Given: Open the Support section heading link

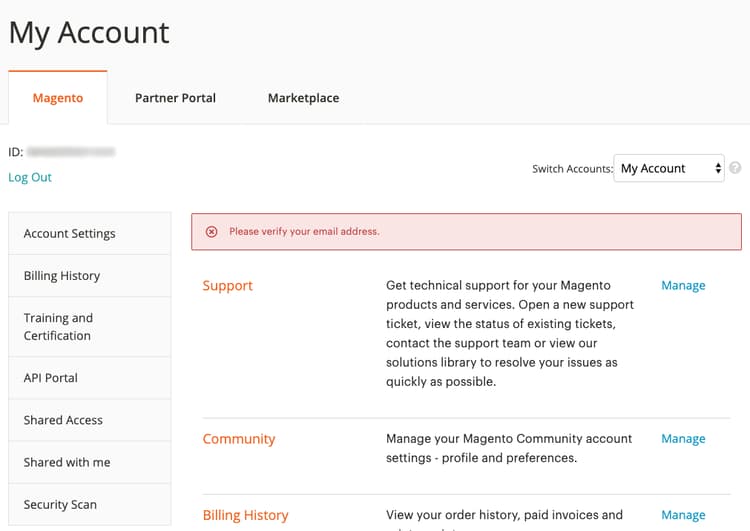Looking at the screenshot, I should pyautogui.click(x=228, y=285).
